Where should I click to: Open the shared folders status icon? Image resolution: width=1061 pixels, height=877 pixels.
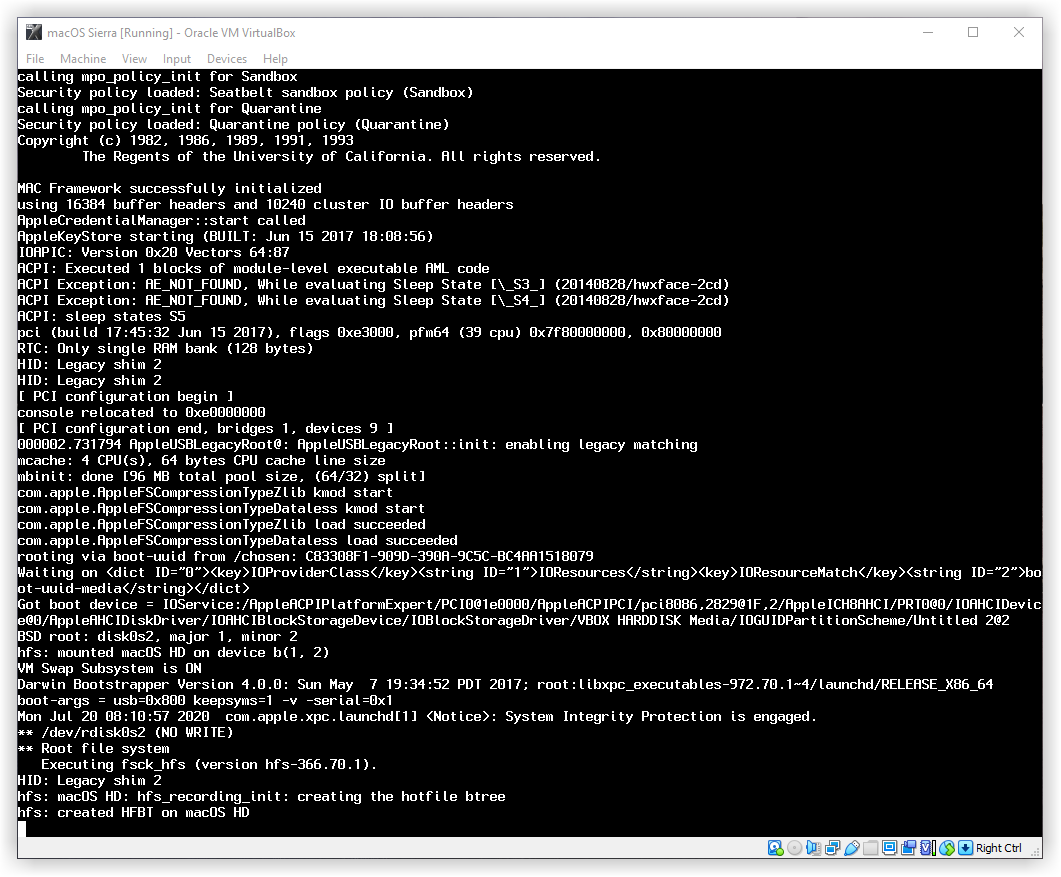tap(870, 848)
